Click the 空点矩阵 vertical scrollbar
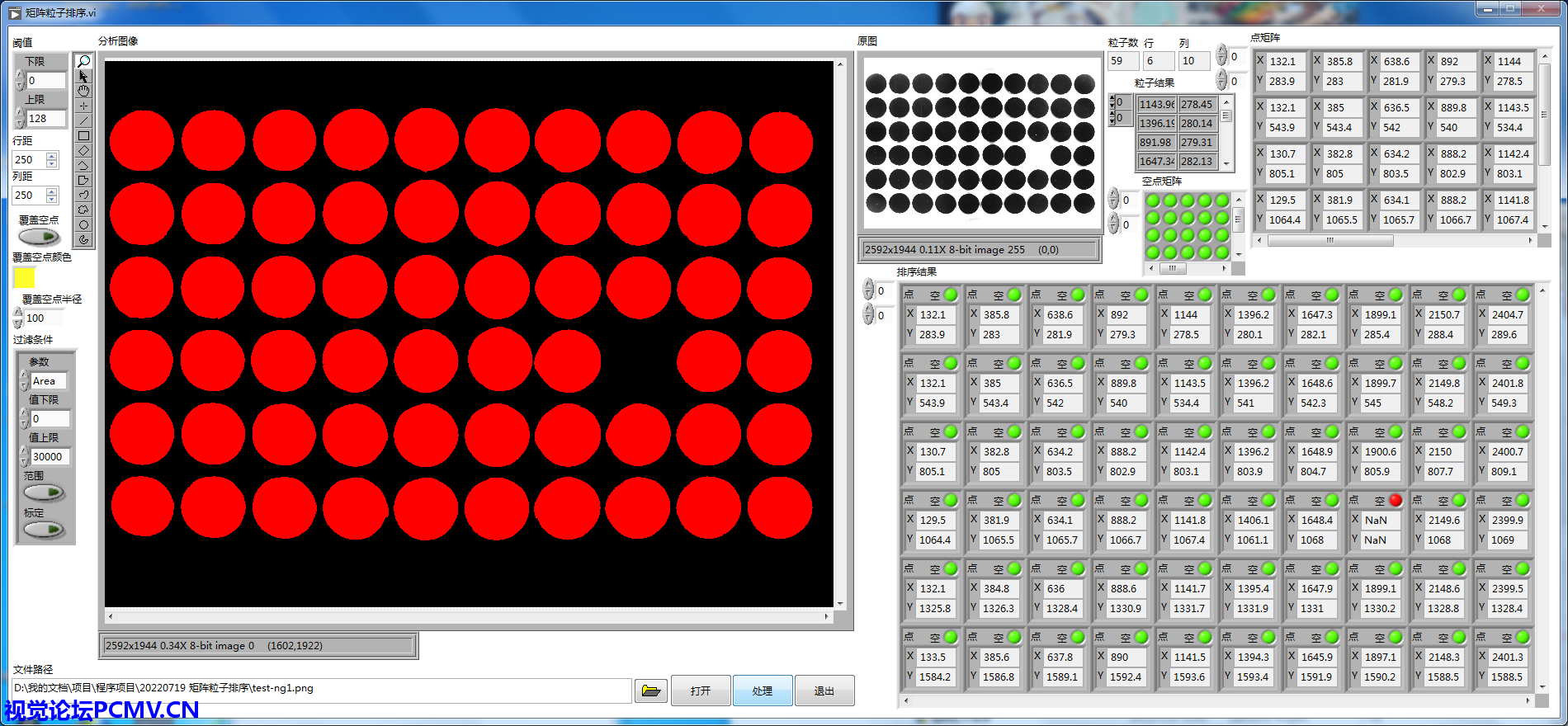The image size is (1568, 726). click(x=1238, y=227)
